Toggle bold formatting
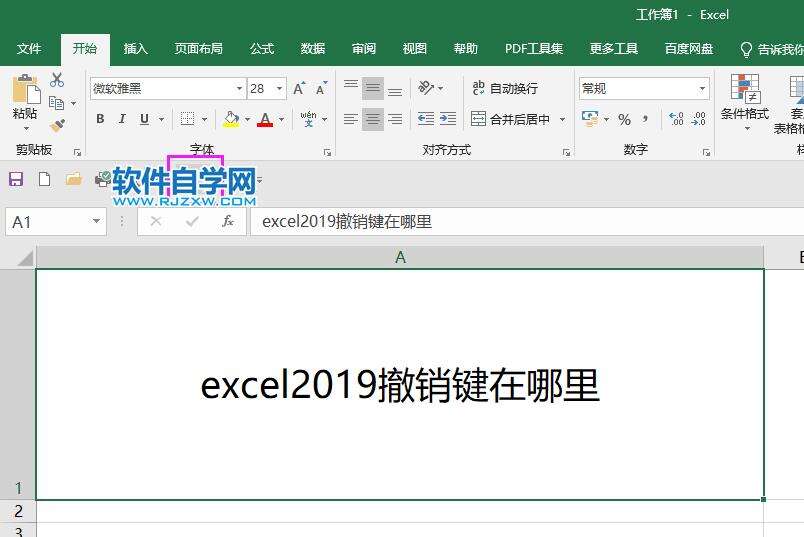Image resolution: width=804 pixels, height=537 pixels. click(x=100, y=119)
